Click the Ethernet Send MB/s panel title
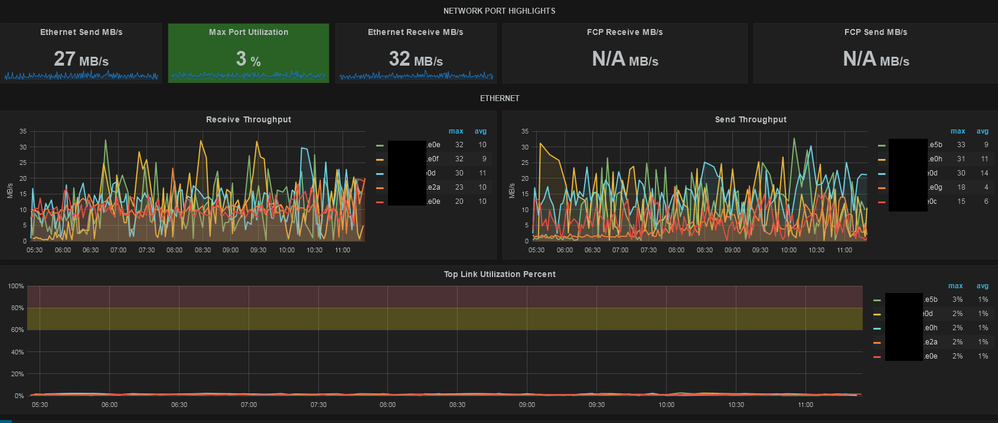Screen dimensions: 998x423 81,32
